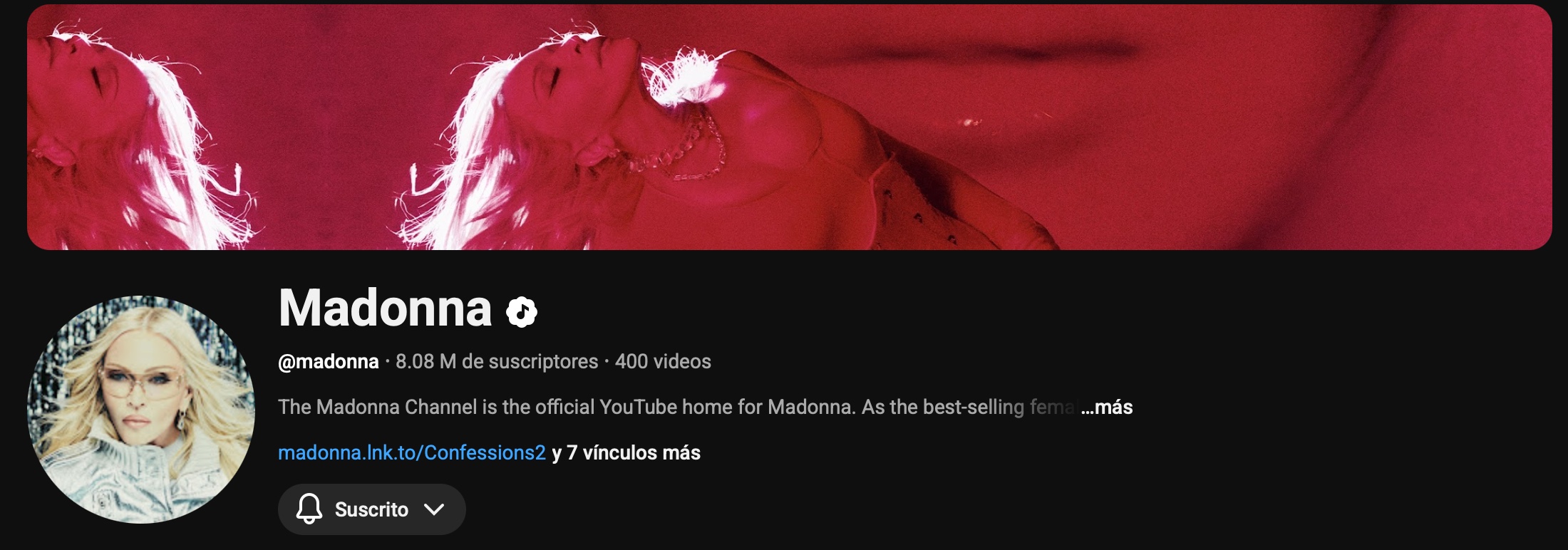This screenshot has width=1568, height=550.
Task: Open the madonna.lnk.to/Confessions2 link
Action: click(412, 452)
